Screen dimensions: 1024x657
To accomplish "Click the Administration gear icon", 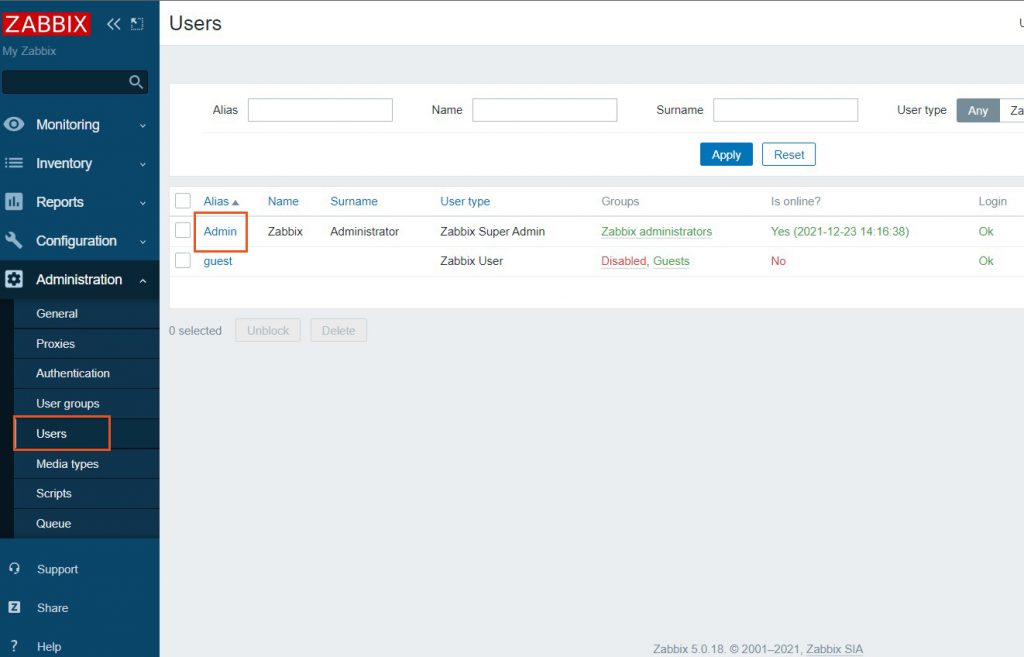I will click(x=14, y=279).
